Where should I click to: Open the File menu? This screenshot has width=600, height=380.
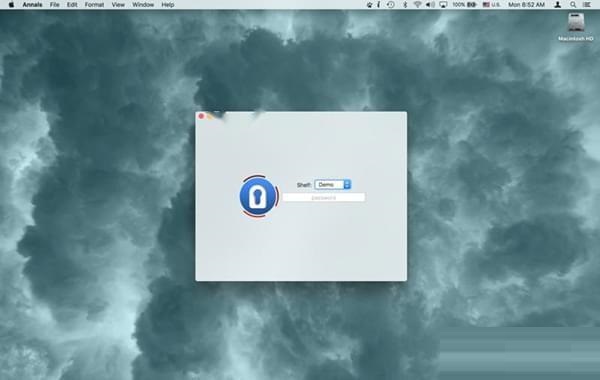click(x=55, y=5)
